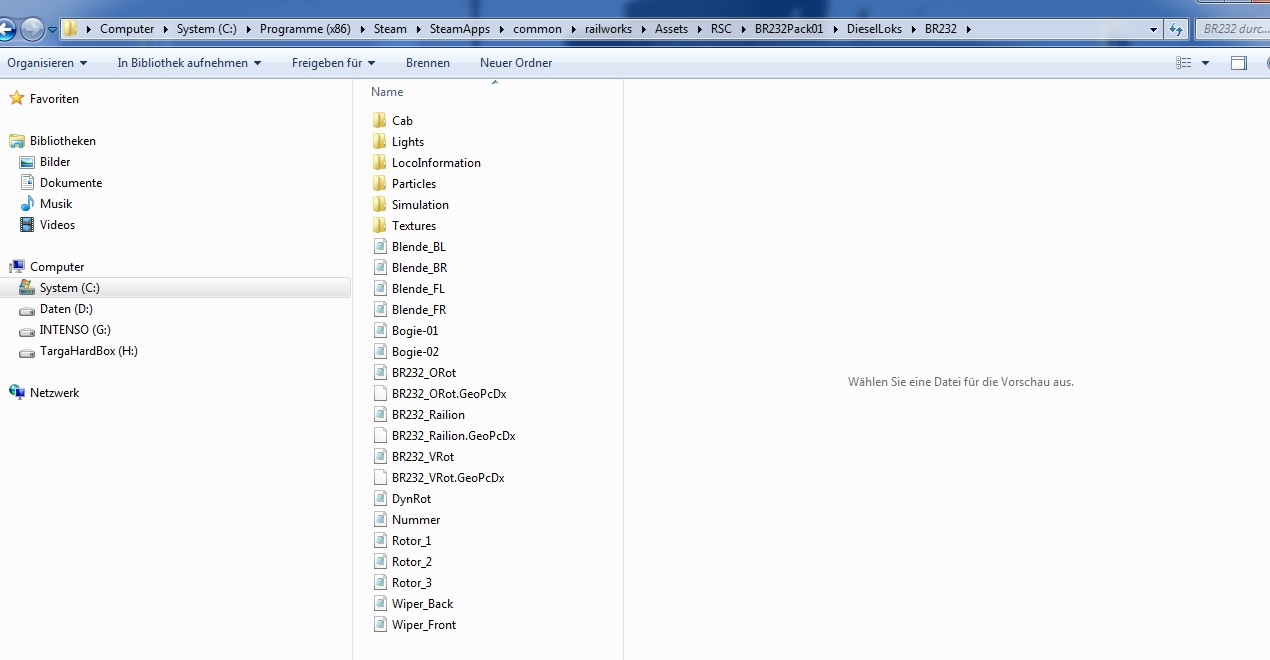
Task: Select the file named Nummer
Action: [x=416, y=520]
